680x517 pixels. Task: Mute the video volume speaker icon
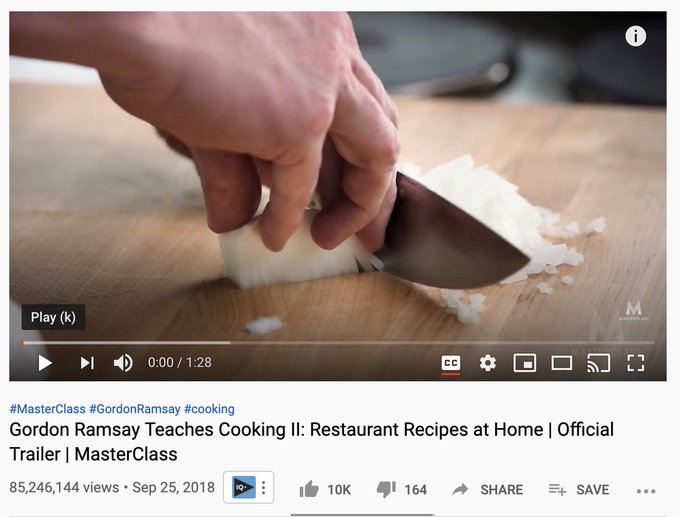(x=123, y=363)
